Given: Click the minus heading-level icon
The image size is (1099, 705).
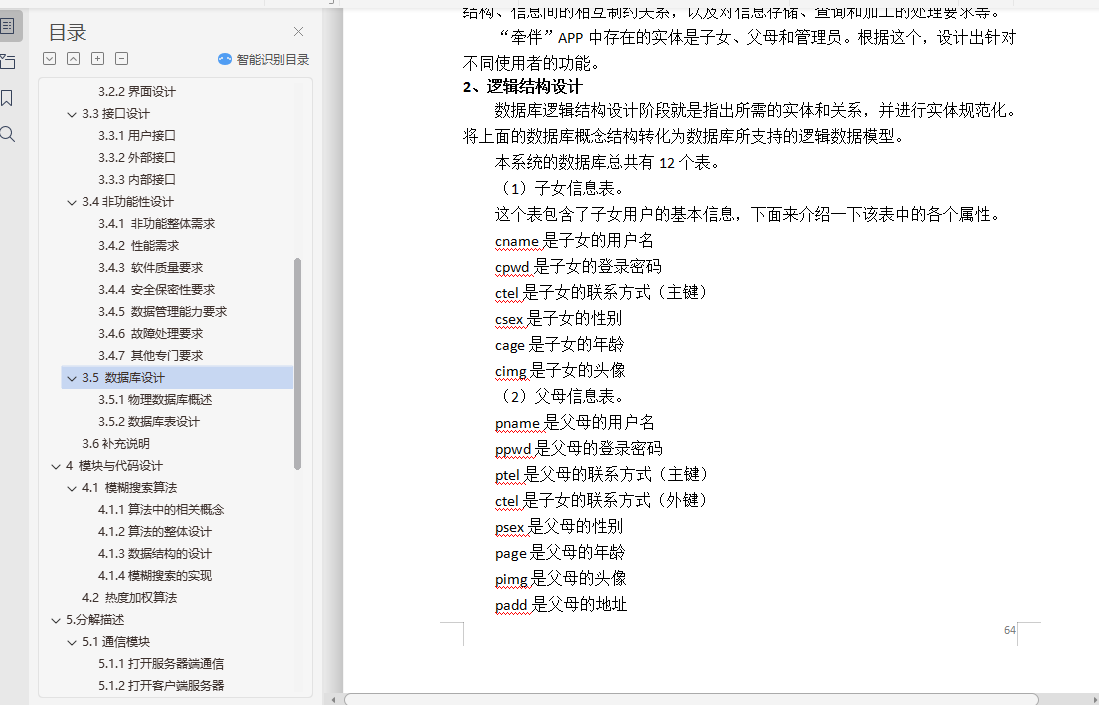Looking at the screenshot, I should (121, 59).
